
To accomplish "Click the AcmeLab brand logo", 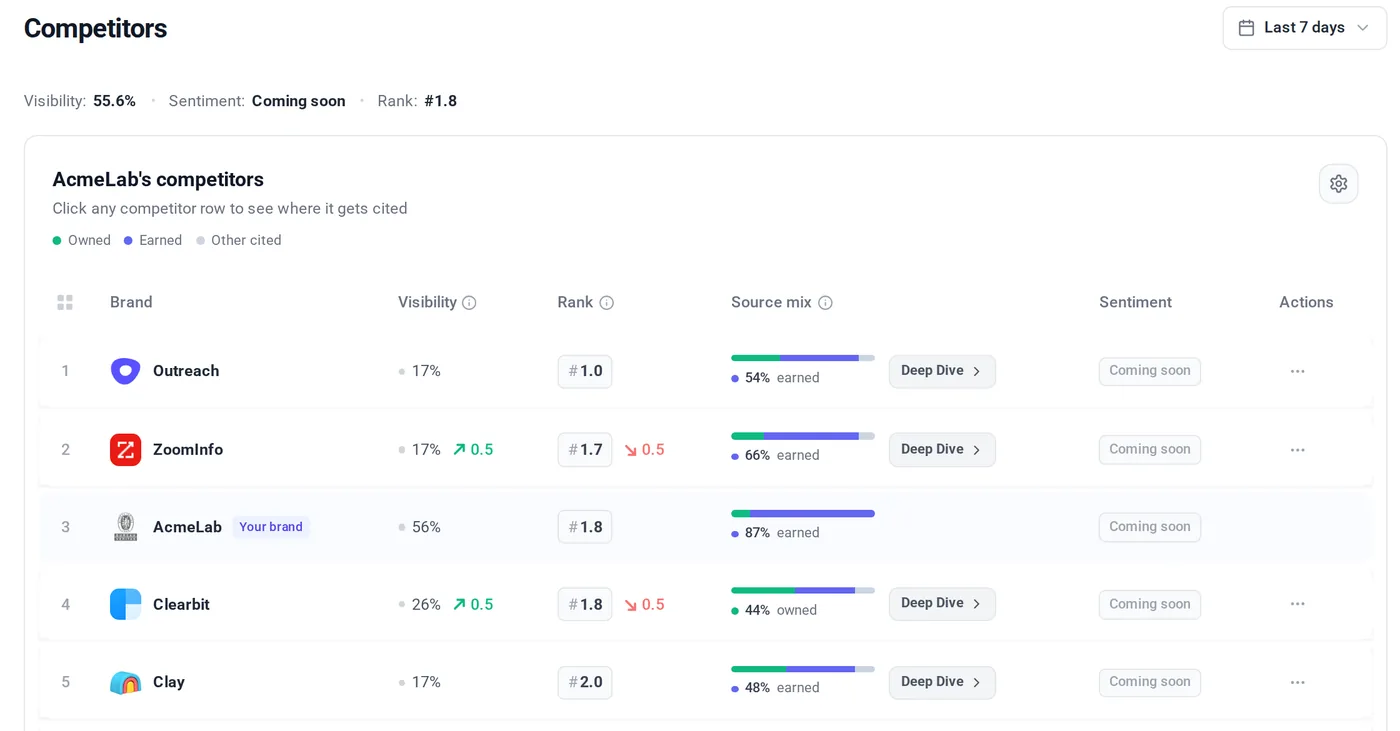I will 125,527.
